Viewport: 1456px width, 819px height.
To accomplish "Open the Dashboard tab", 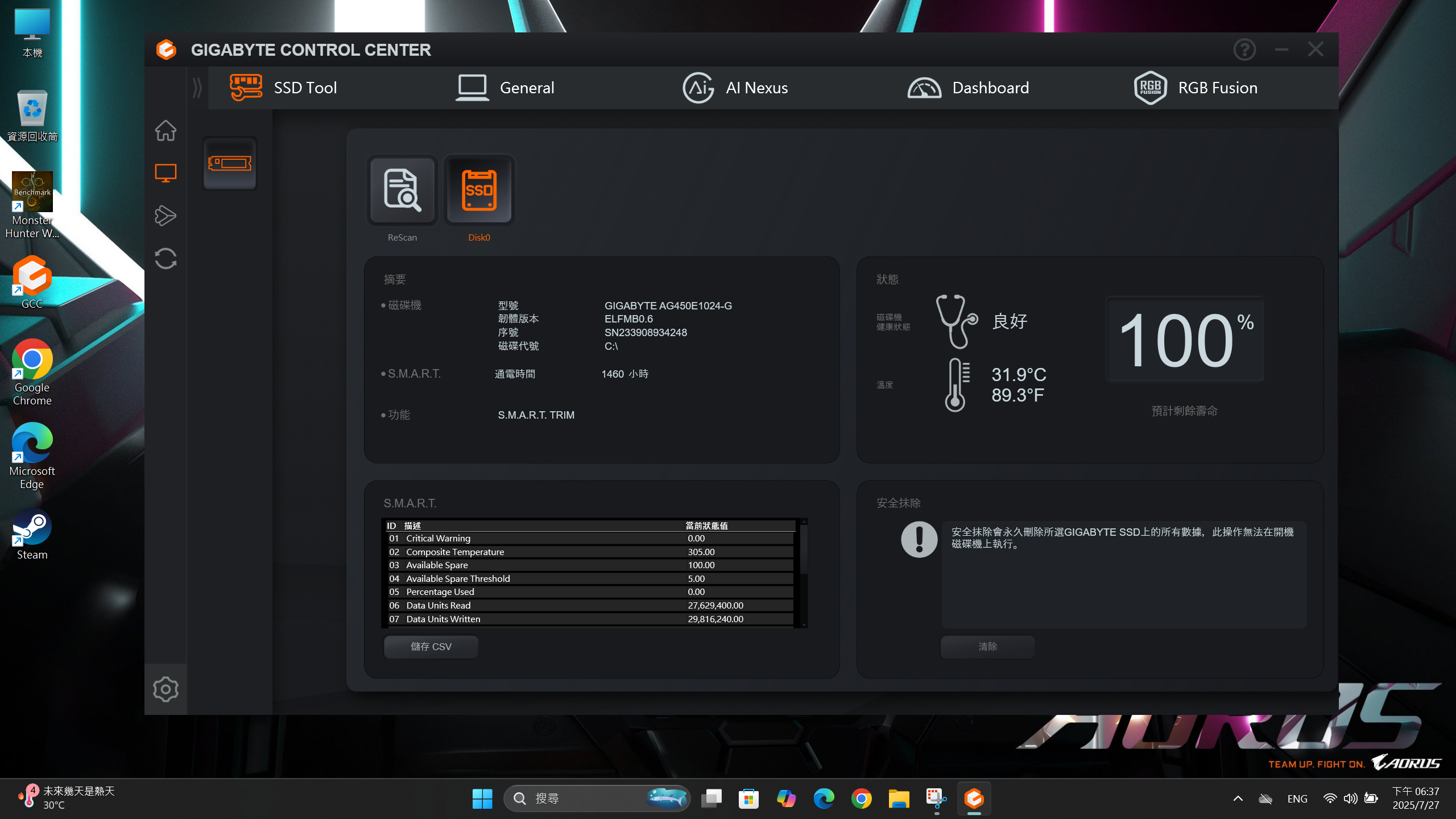I will click(x=968, y=88).
